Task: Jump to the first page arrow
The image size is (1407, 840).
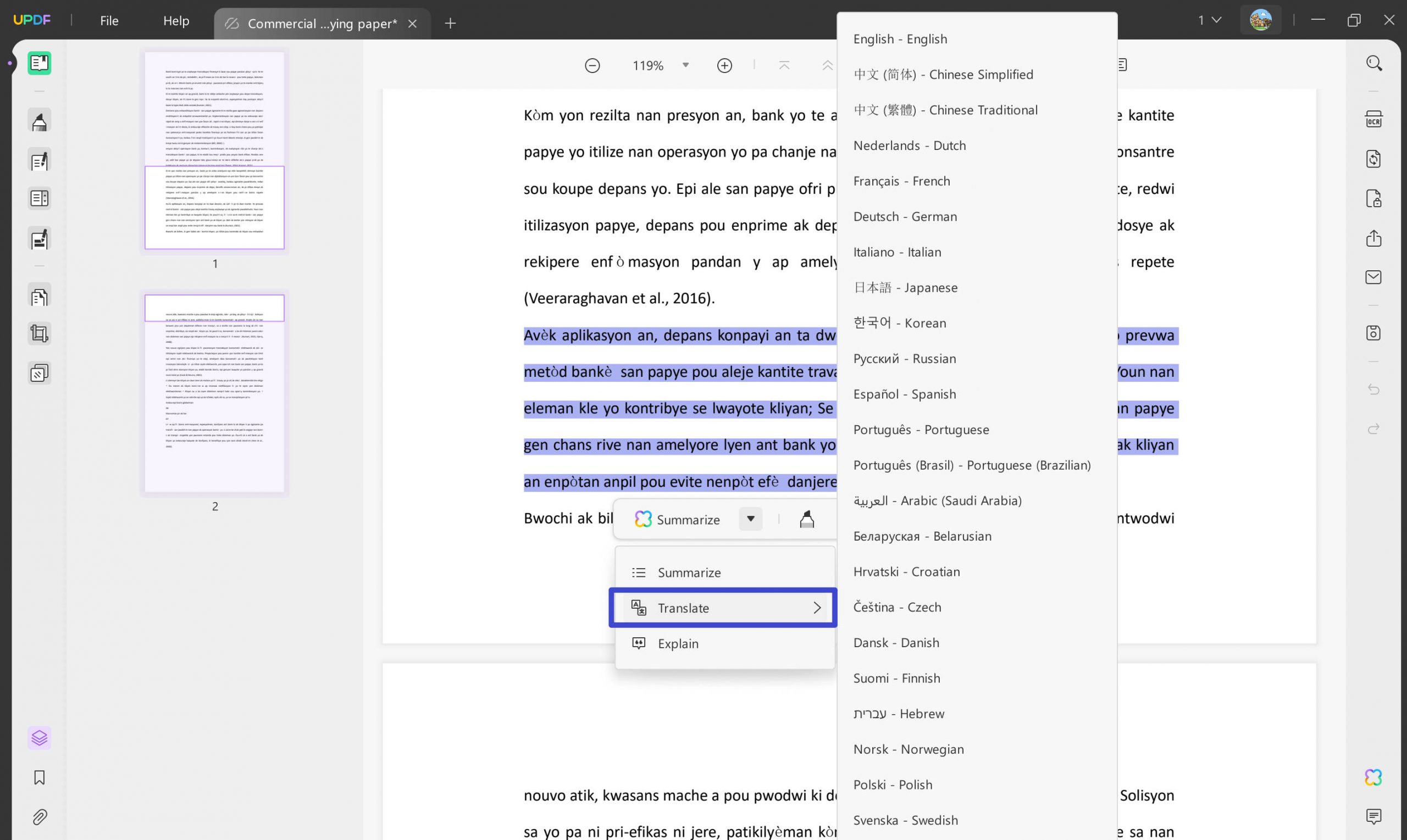Action: [x=784, y=66]
